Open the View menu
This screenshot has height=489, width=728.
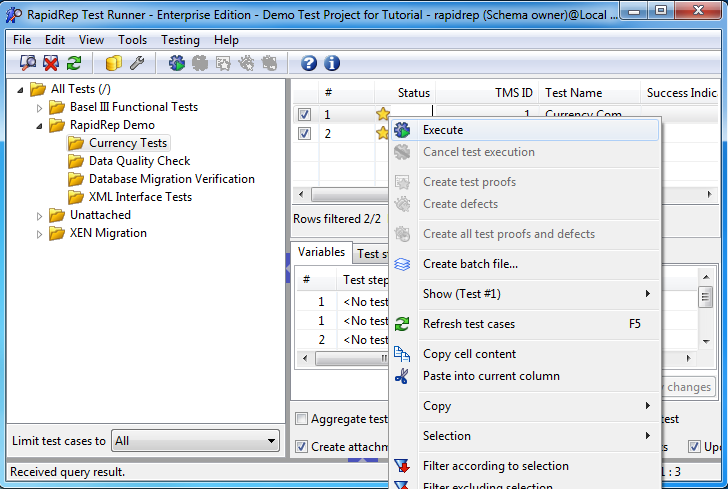(91, 40)
